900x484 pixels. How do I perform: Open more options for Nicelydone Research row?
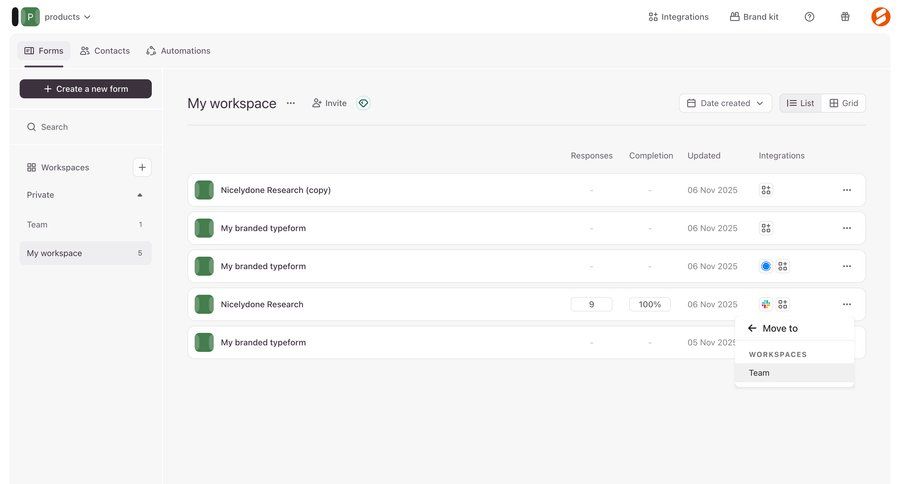click(847, 304)
